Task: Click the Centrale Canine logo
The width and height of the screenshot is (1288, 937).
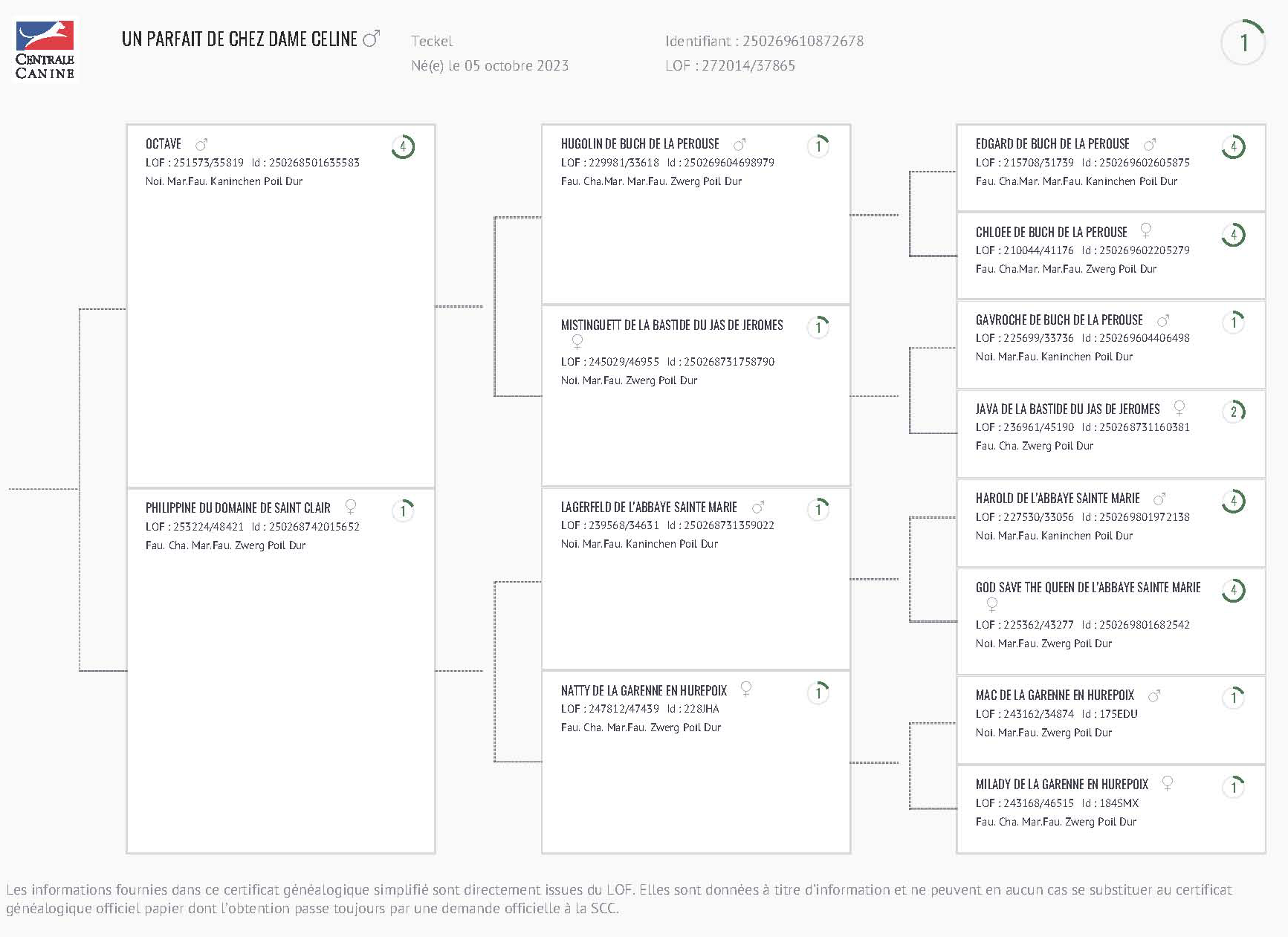Action: 45,50
